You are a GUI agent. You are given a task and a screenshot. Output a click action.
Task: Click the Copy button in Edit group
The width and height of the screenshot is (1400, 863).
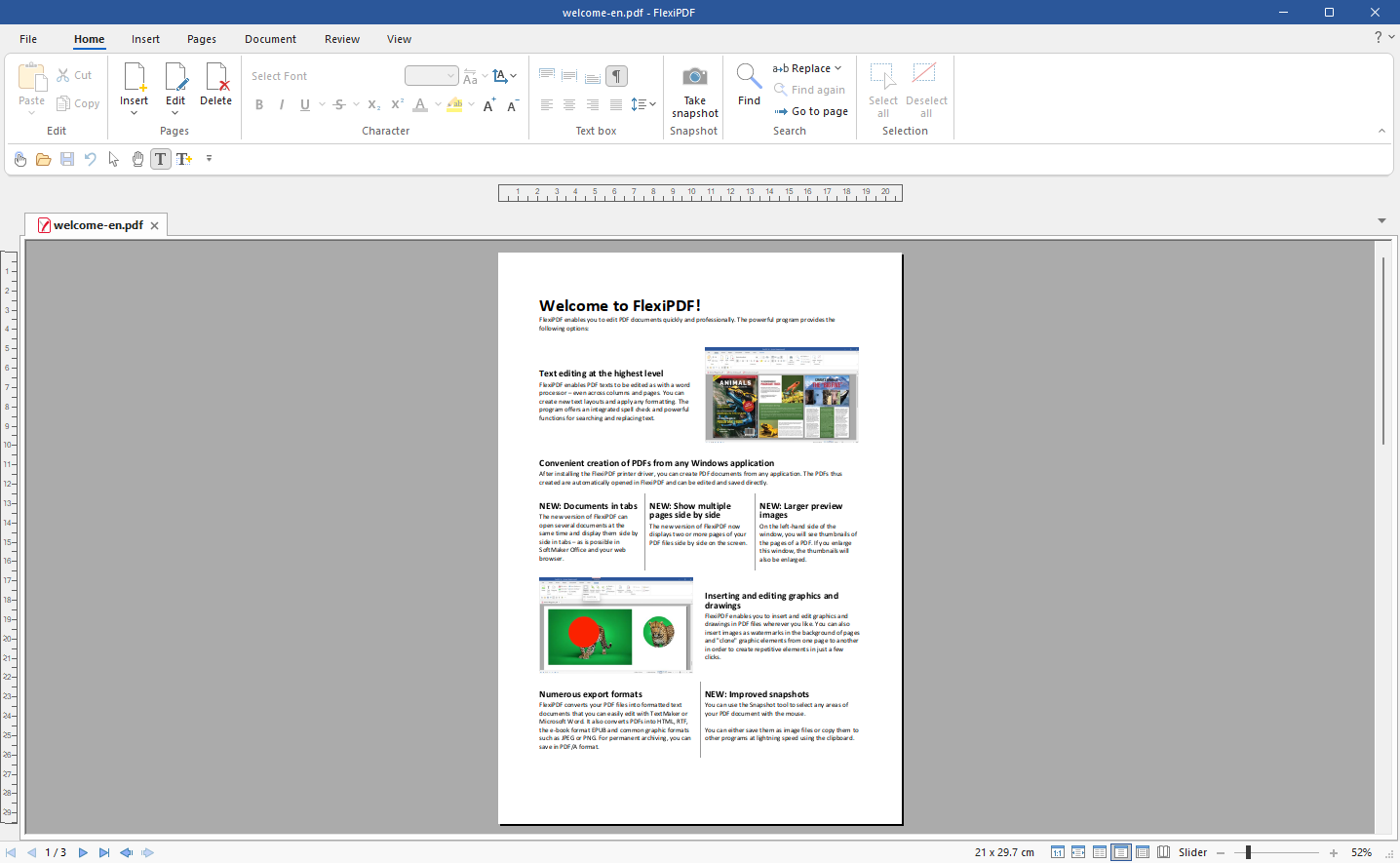(x=78, y=103)
